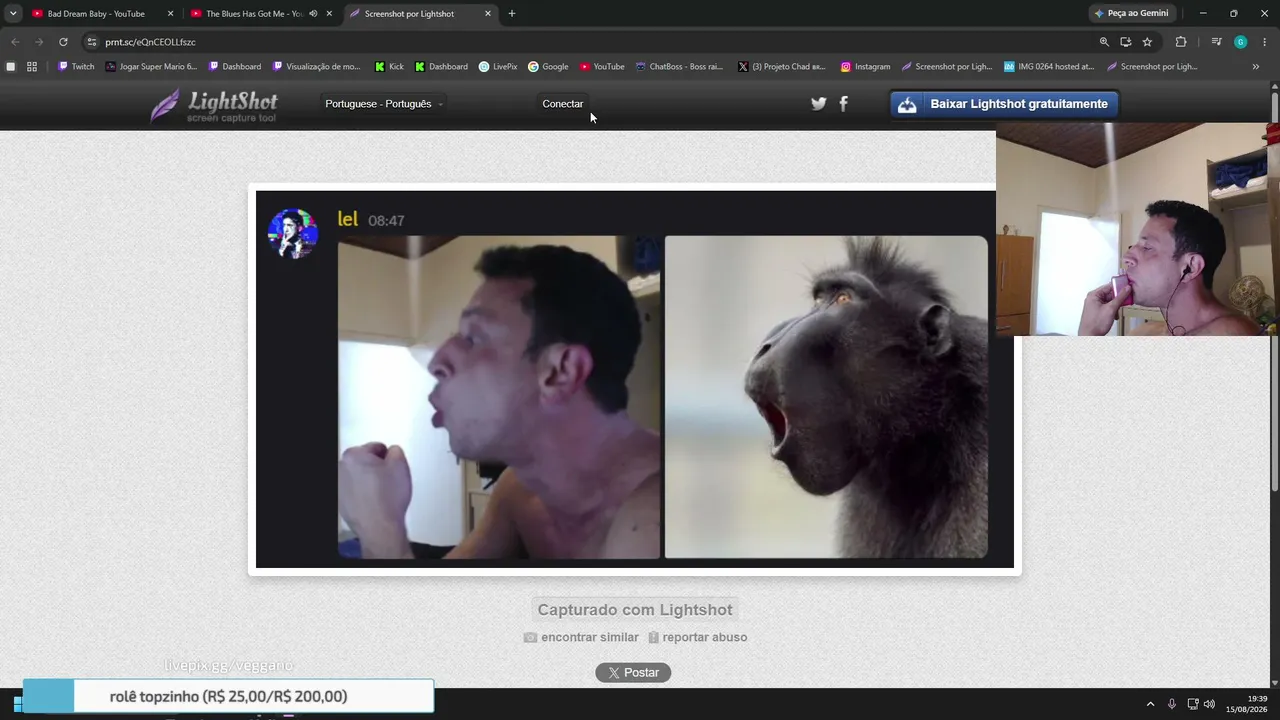This screenshot has width=1280, height=720.
Task: Click the rolê topzinho donation goal bar
Action: click(228, 696)
